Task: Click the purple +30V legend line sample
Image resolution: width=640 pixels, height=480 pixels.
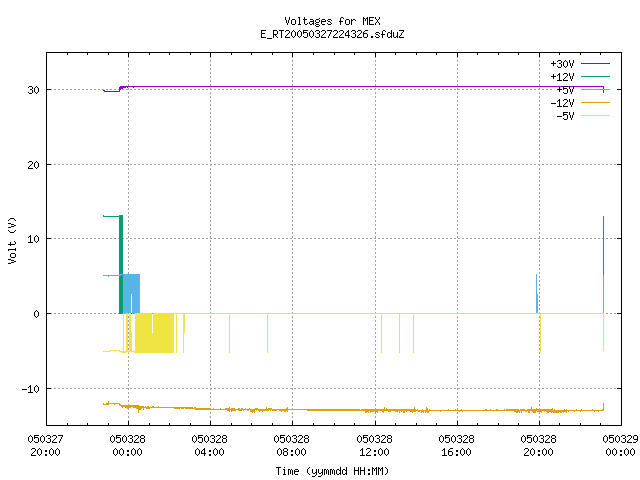Action: pyautogui.click(x=596, y=64)
